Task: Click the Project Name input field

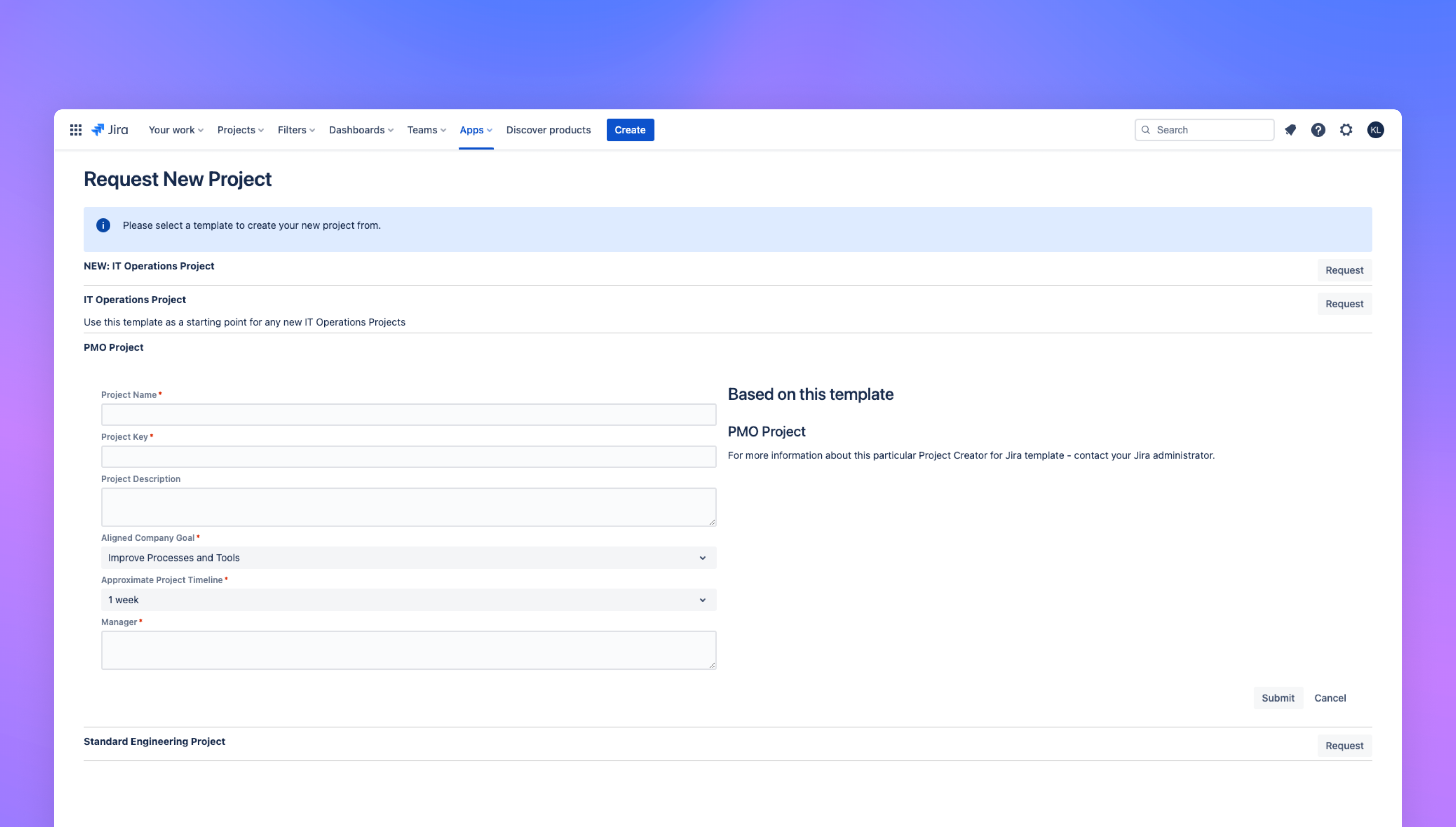Action: point(408,414)
